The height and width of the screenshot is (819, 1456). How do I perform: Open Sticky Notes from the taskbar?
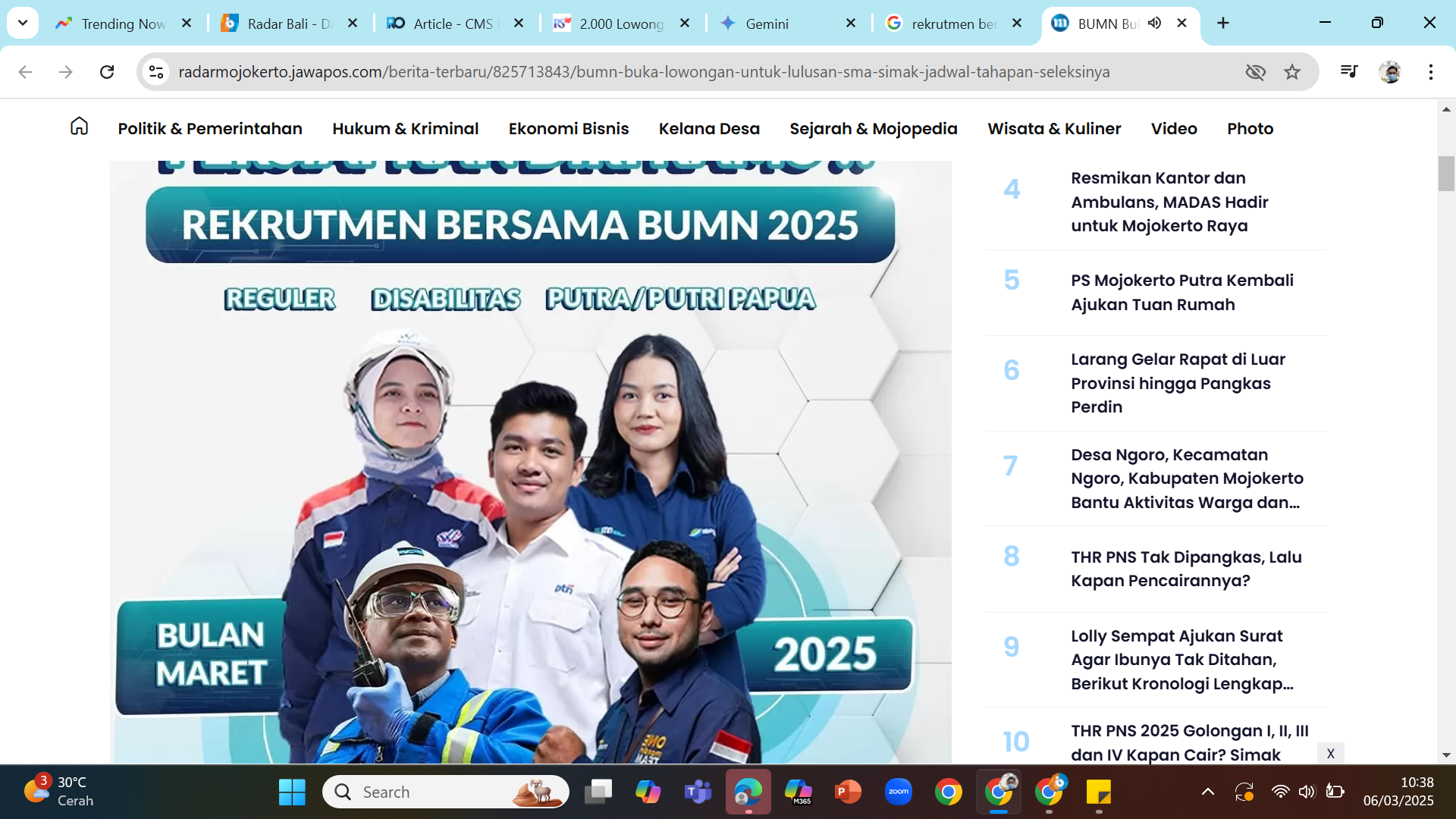[1099, 792]
